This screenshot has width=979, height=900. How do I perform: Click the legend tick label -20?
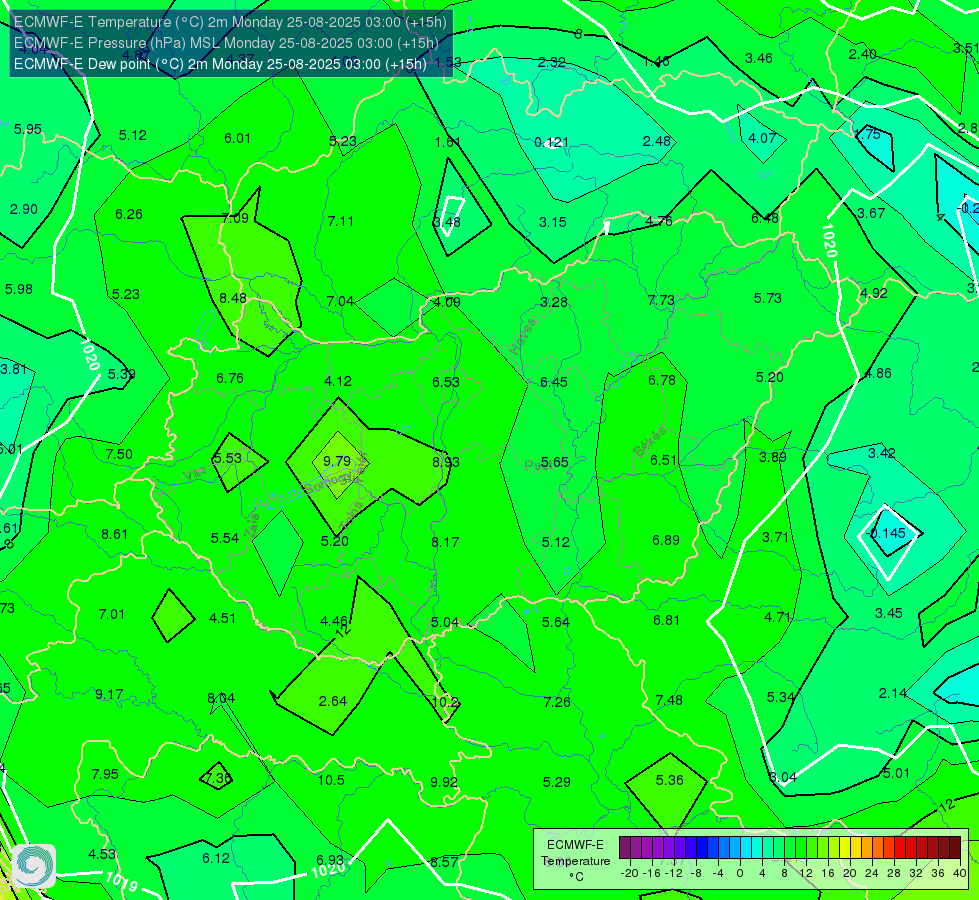[629, 873]
